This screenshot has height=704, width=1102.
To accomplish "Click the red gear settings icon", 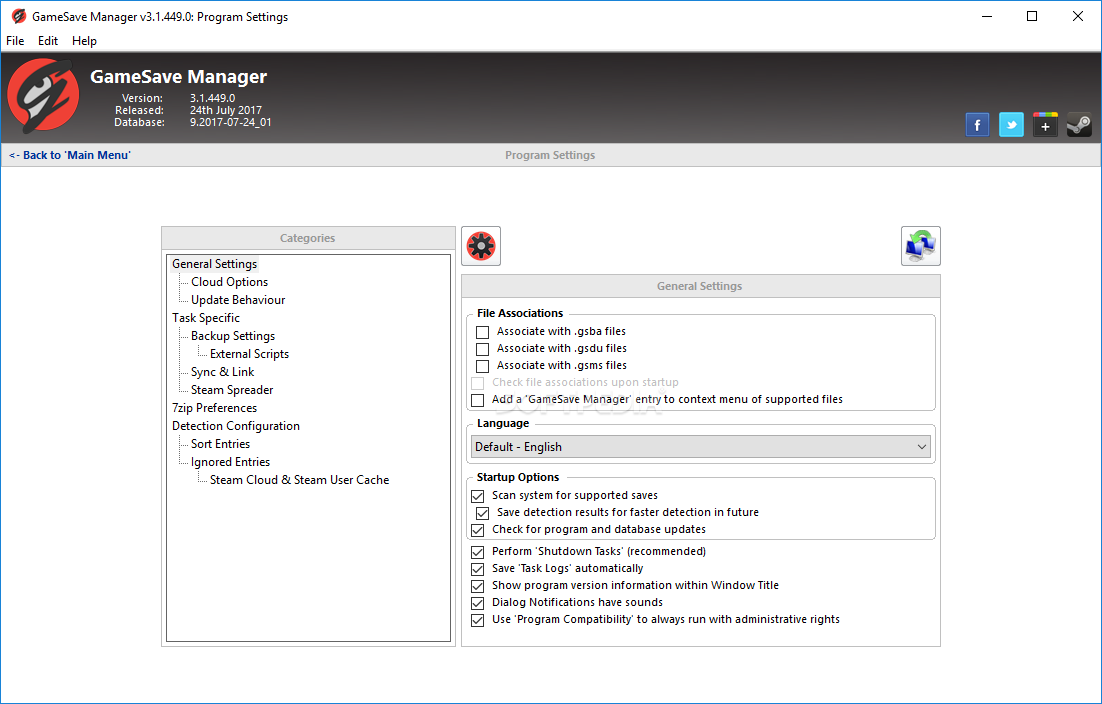I will (481, 246).
